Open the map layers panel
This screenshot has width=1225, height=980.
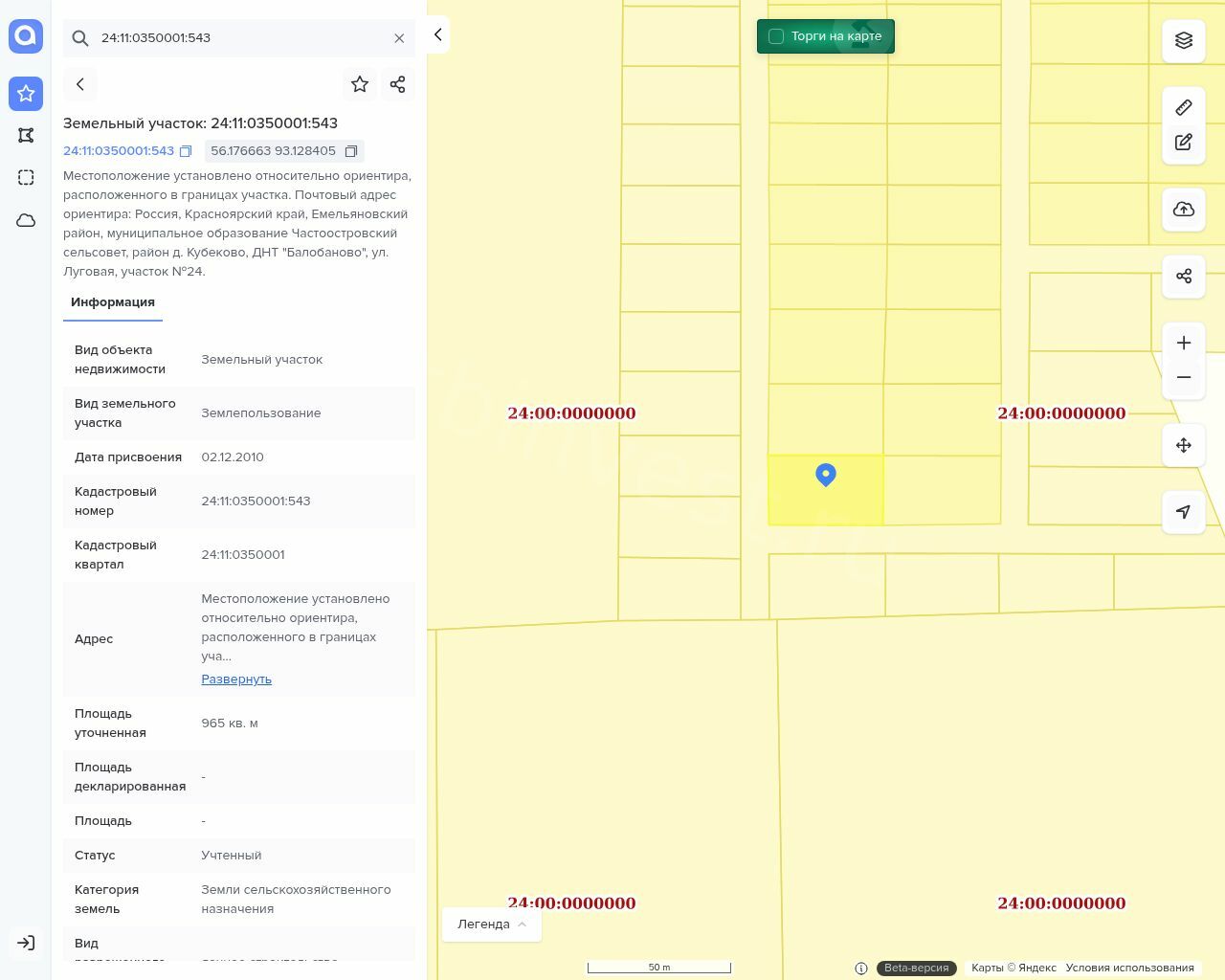(1184, 40)
